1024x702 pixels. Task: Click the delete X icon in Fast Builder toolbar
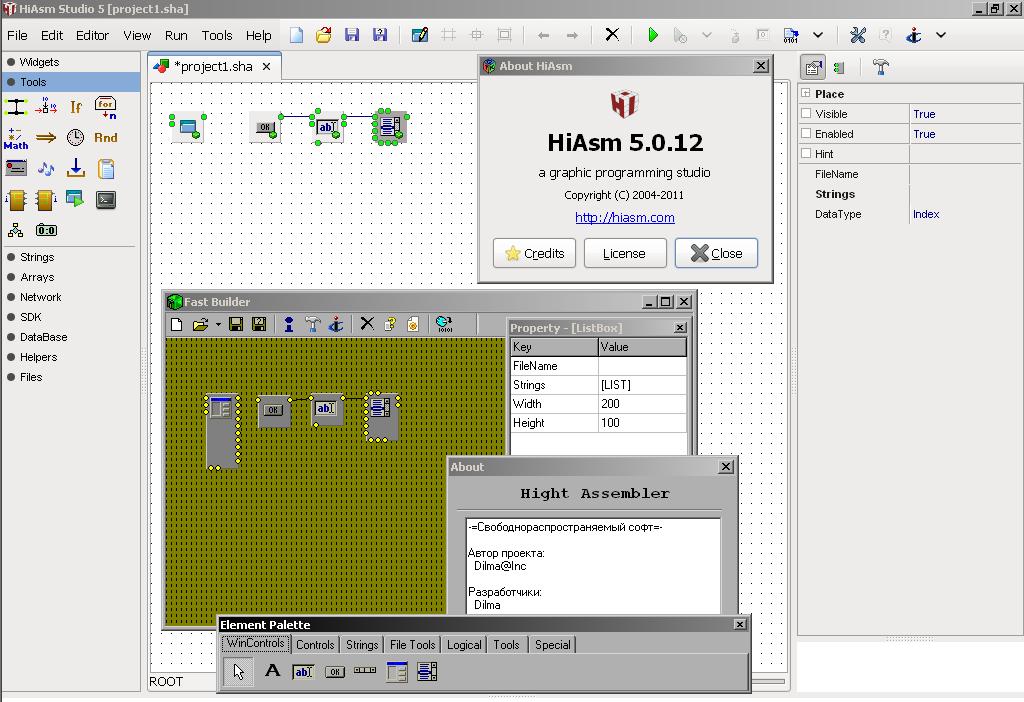[x=366, y=324]
